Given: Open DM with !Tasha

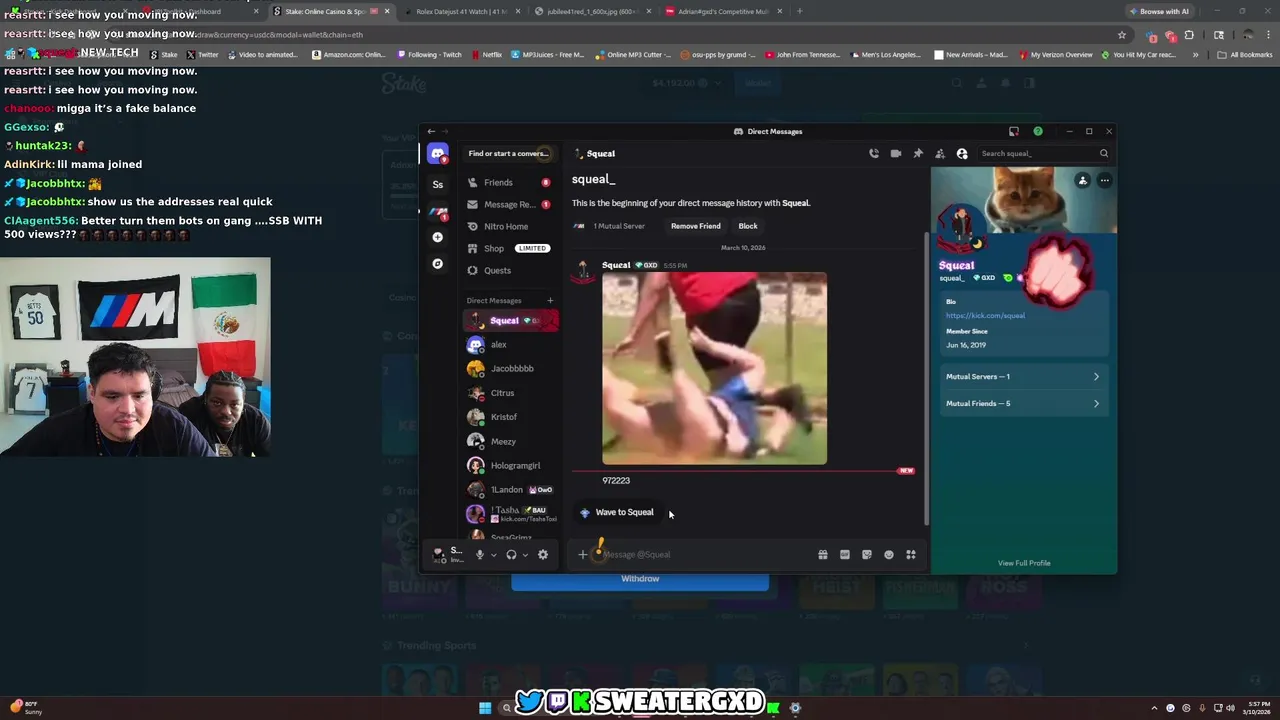Looking at the screenshot, I should click(511, 513).
